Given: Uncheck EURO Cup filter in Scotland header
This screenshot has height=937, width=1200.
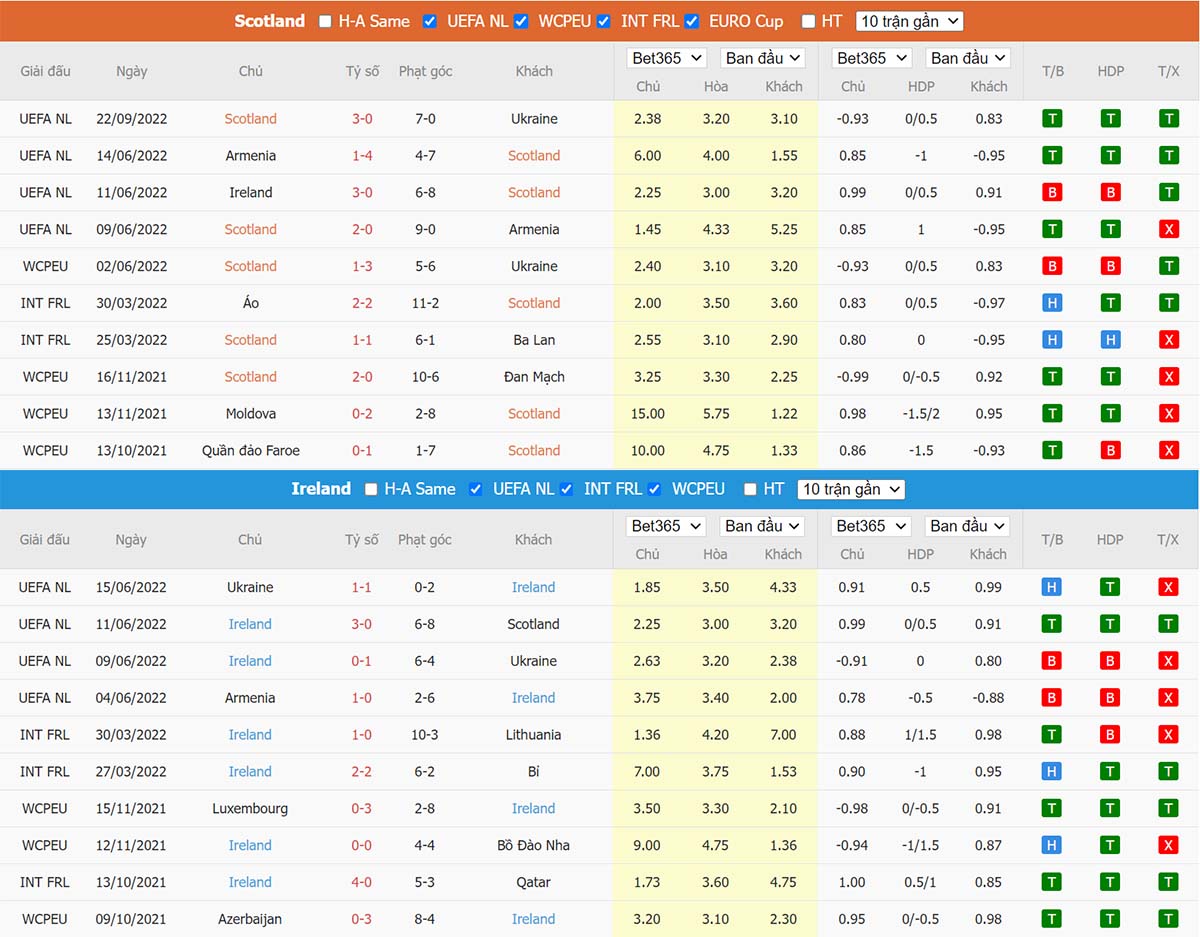Looking at the screenshot, I should pyautogui.click(x=692, y=21).
